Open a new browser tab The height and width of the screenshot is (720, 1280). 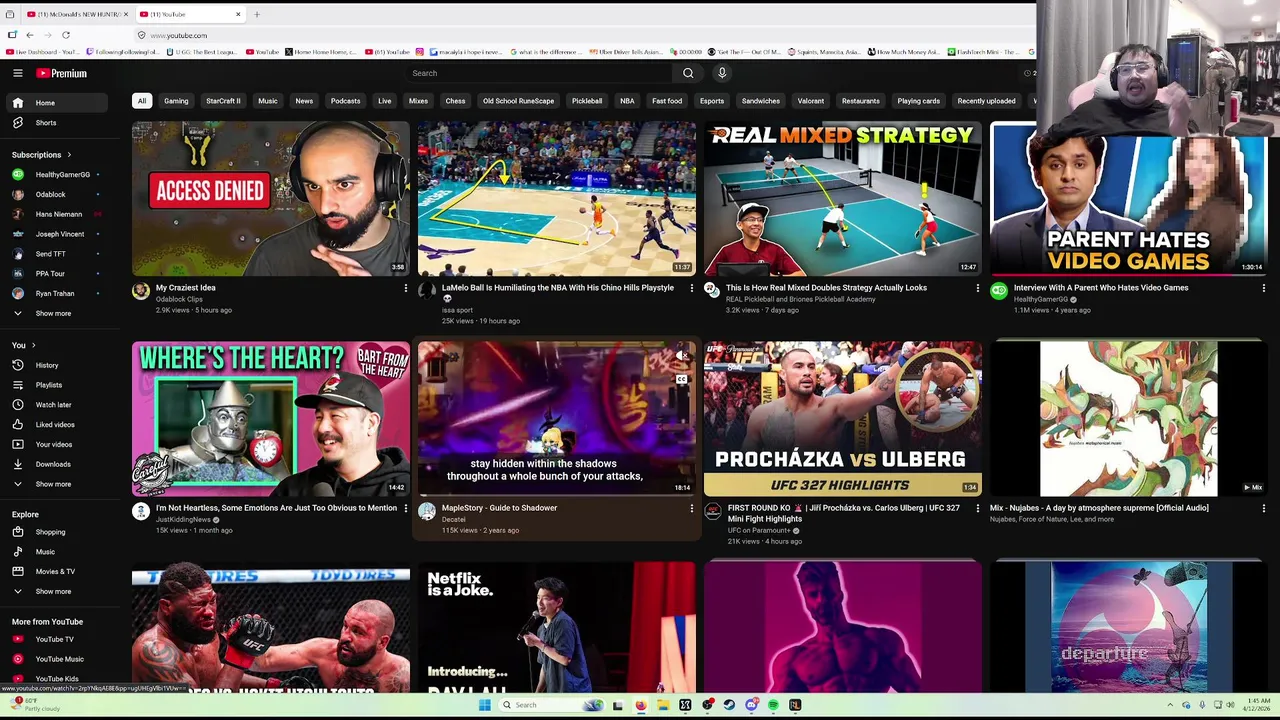point(257,14)
